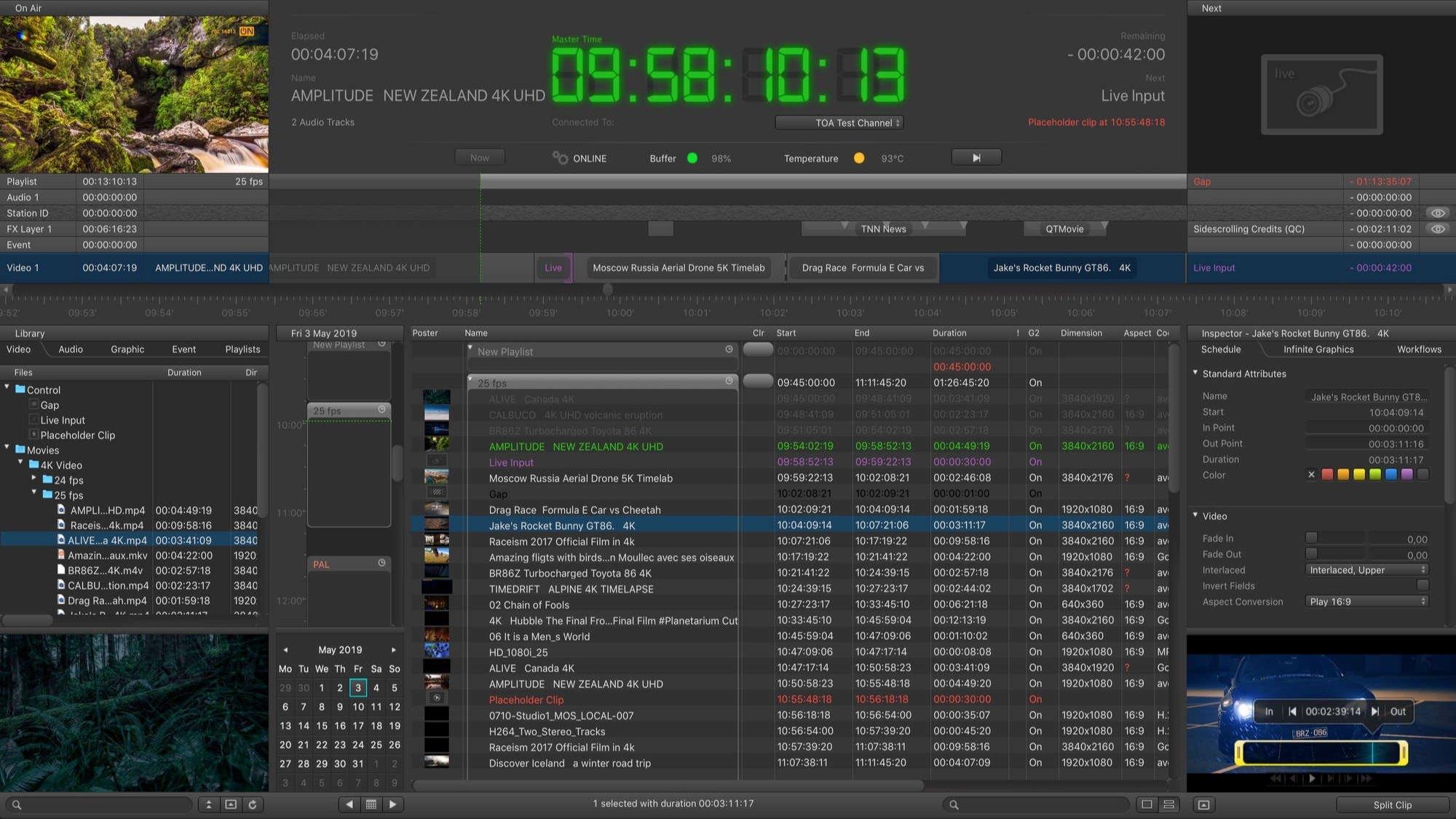
Task: Open the Playlists library tab
Action: tap(242, 349)
